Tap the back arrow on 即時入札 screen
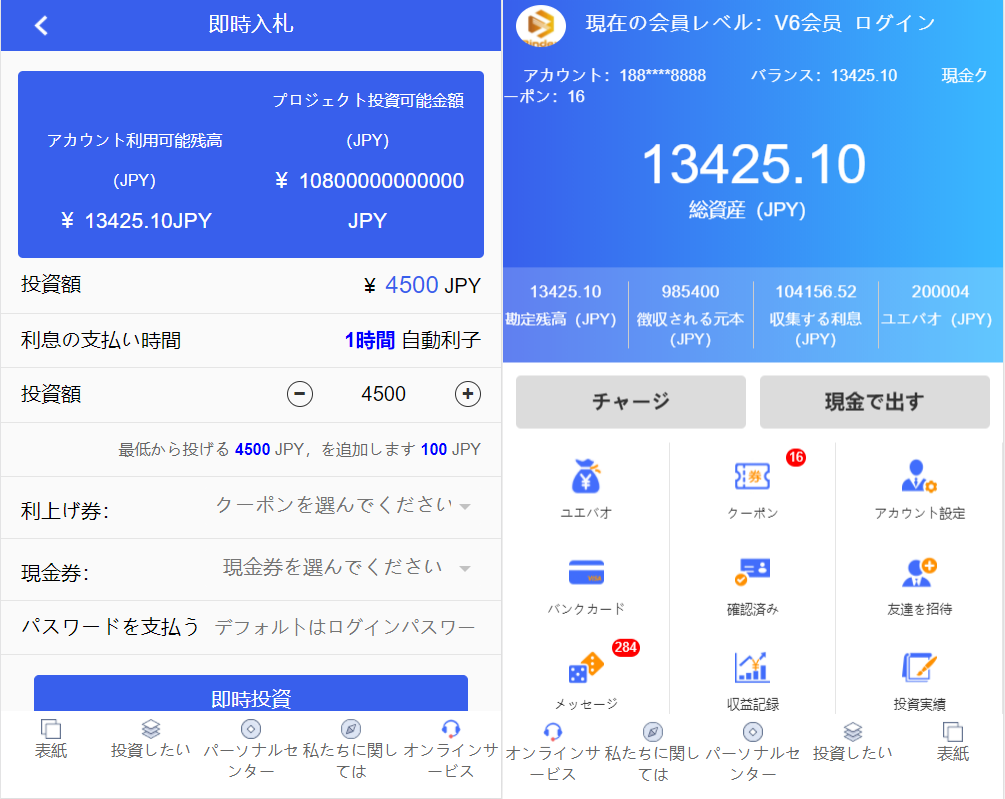This screenshot has width=1005, height=799. [41, 25]
